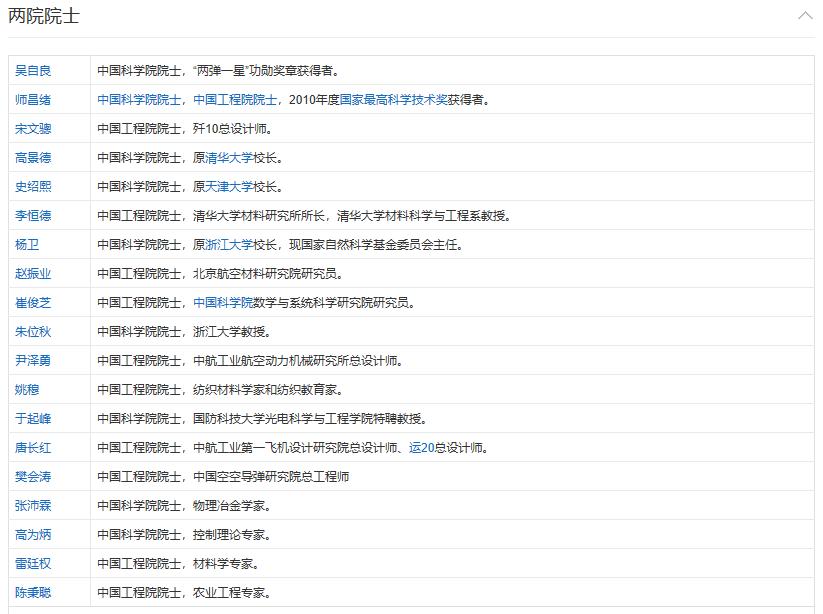
Task: Open the 陈秉聪 name link
Action: 33,592
